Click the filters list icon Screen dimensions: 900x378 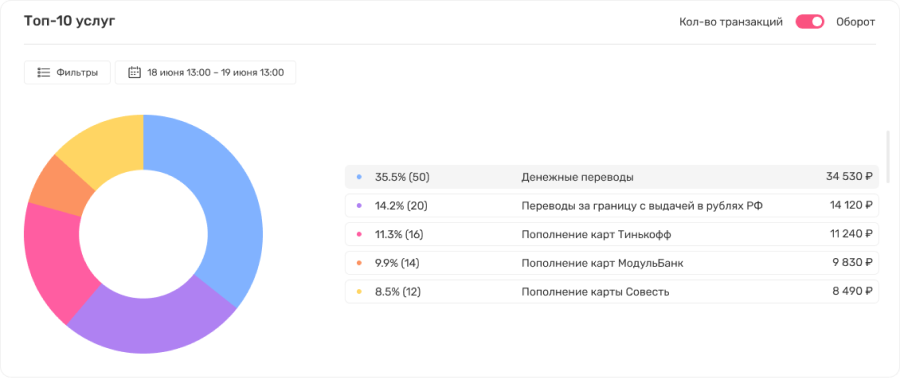click(x=44, y=73)
